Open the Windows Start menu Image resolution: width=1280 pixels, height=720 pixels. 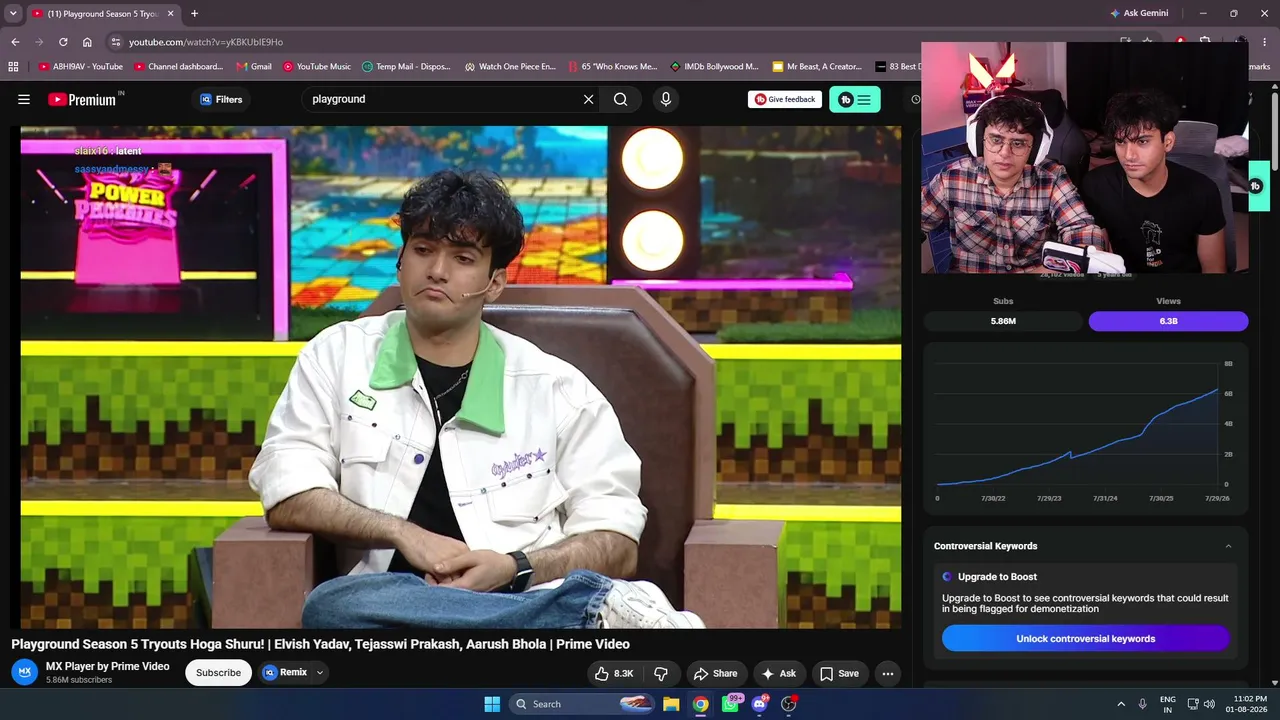click(492, 704)
